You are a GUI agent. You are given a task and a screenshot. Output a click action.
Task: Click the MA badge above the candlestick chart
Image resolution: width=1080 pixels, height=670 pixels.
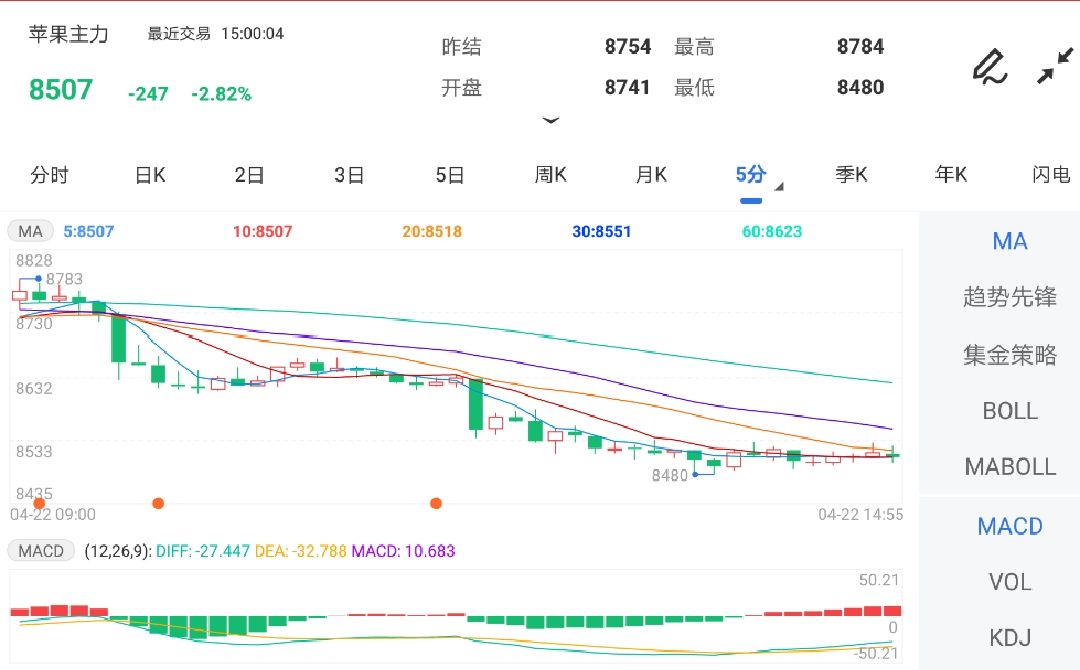pyautogui.click(x=31, y=232)
